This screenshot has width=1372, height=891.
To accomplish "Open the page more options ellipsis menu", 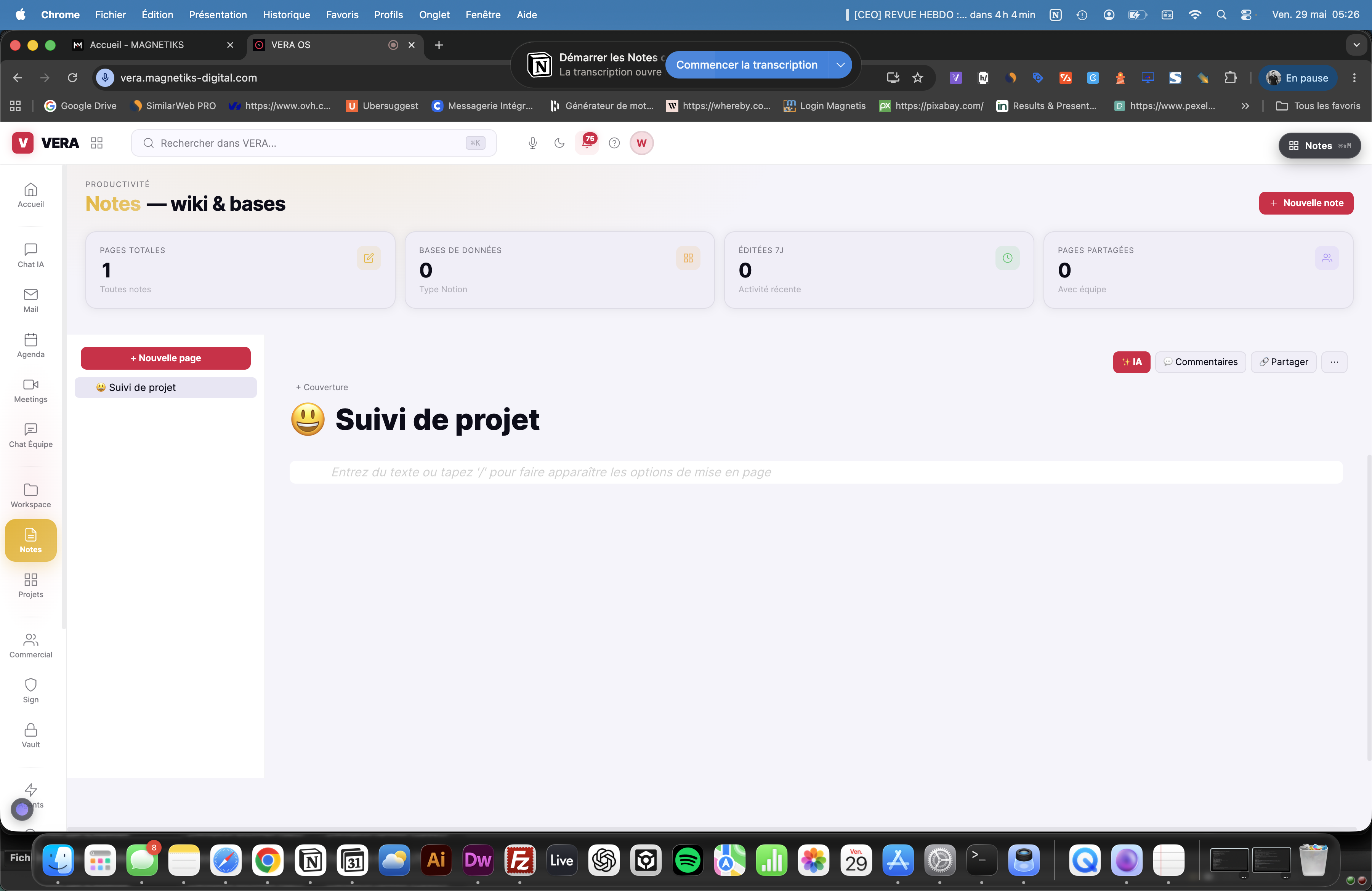I will (1334, 362).
